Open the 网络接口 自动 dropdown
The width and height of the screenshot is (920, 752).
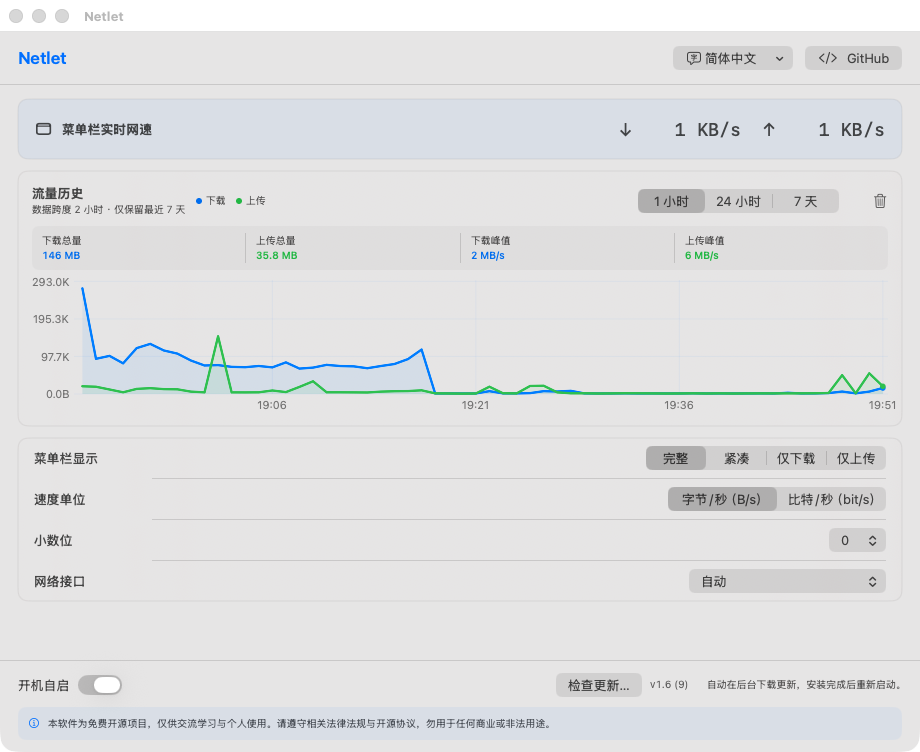tap(787, 581)
